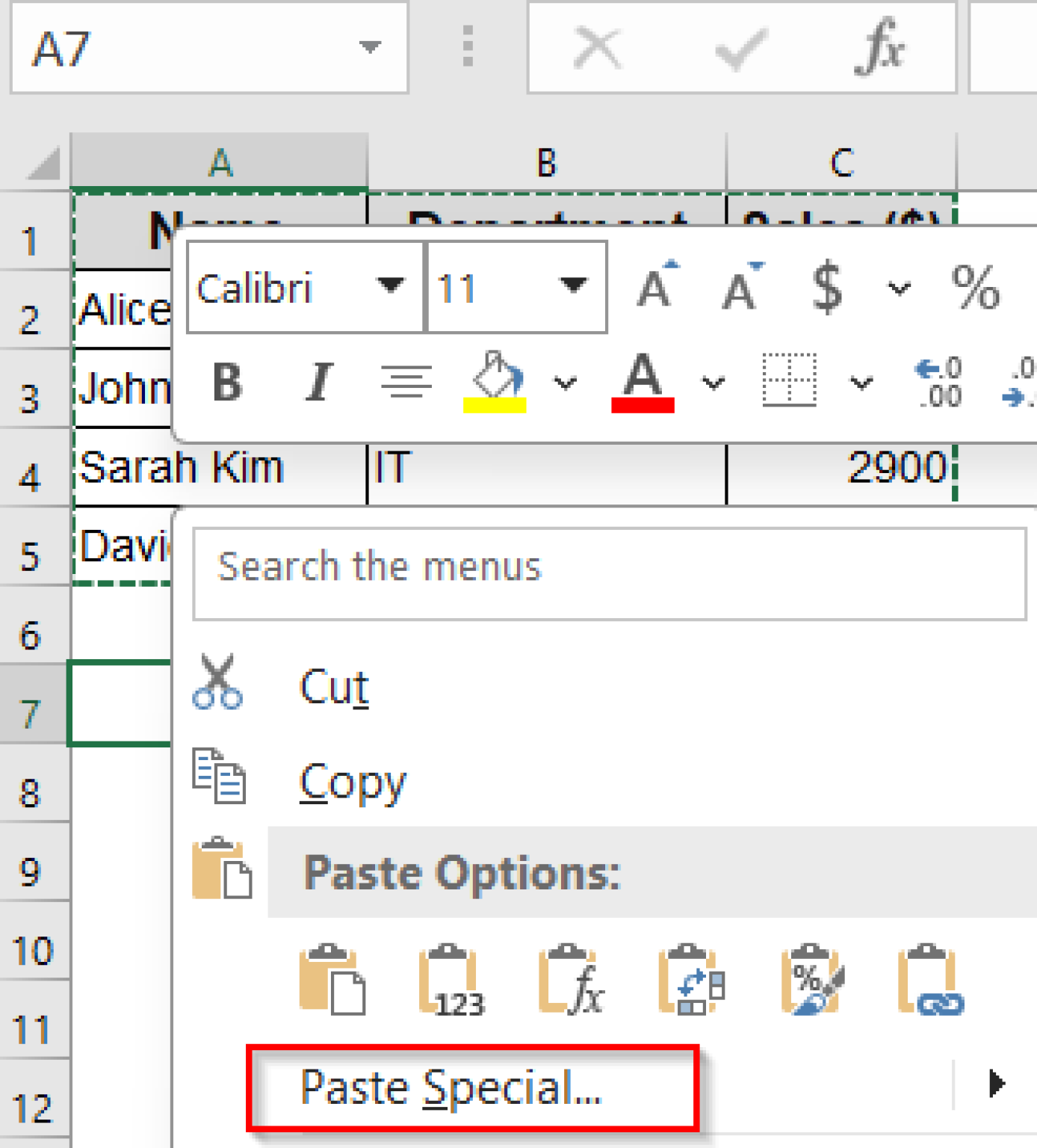Toggle italic formatting

pyautogui.click(x=318, y=383)
